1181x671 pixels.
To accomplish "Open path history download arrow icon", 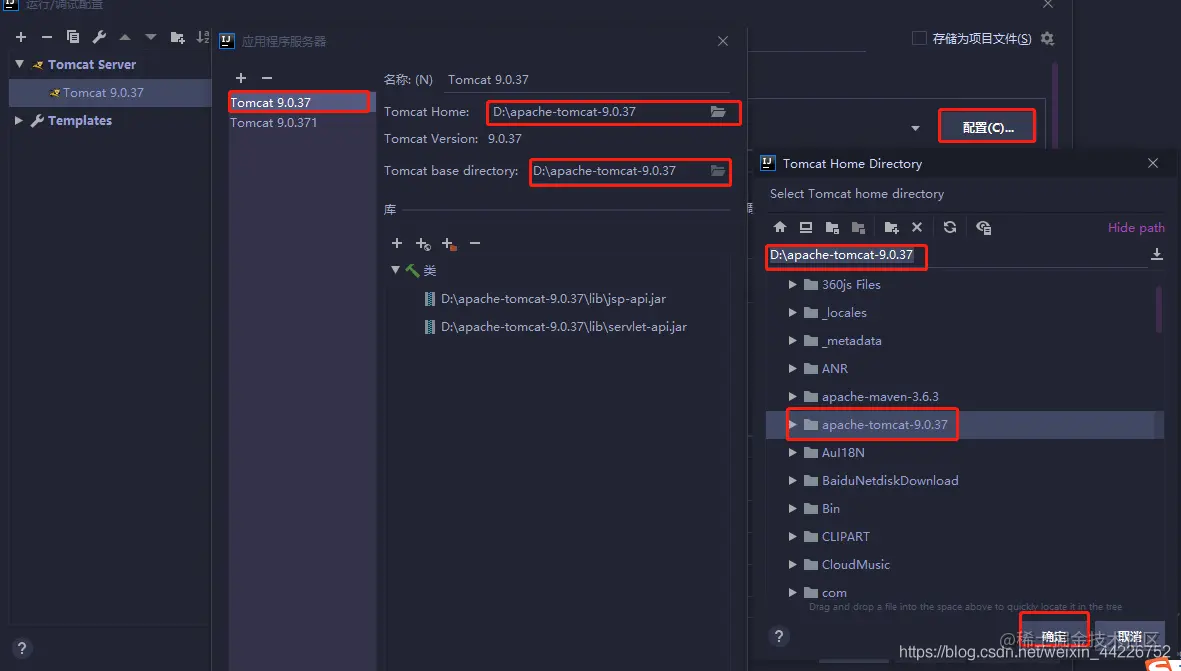I will point(1157,255).
